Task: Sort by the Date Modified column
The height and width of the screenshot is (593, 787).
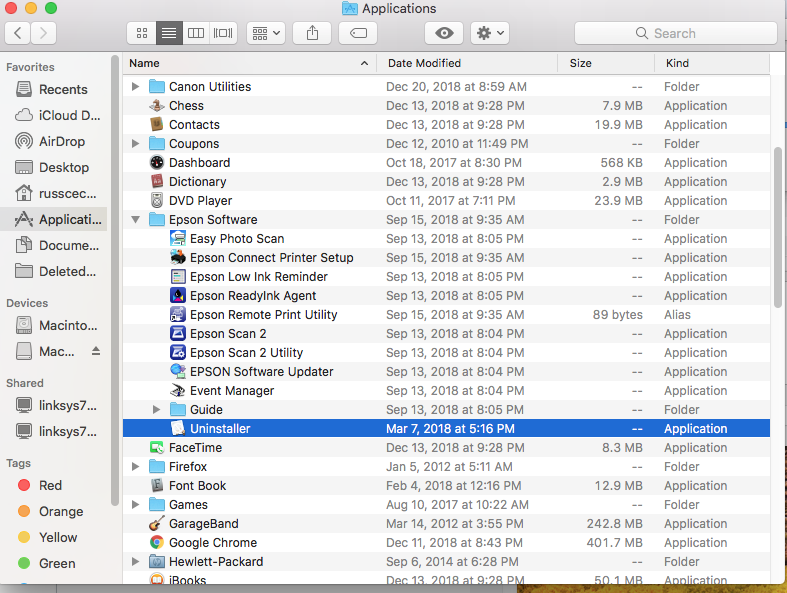Action: tap(467, 63)
